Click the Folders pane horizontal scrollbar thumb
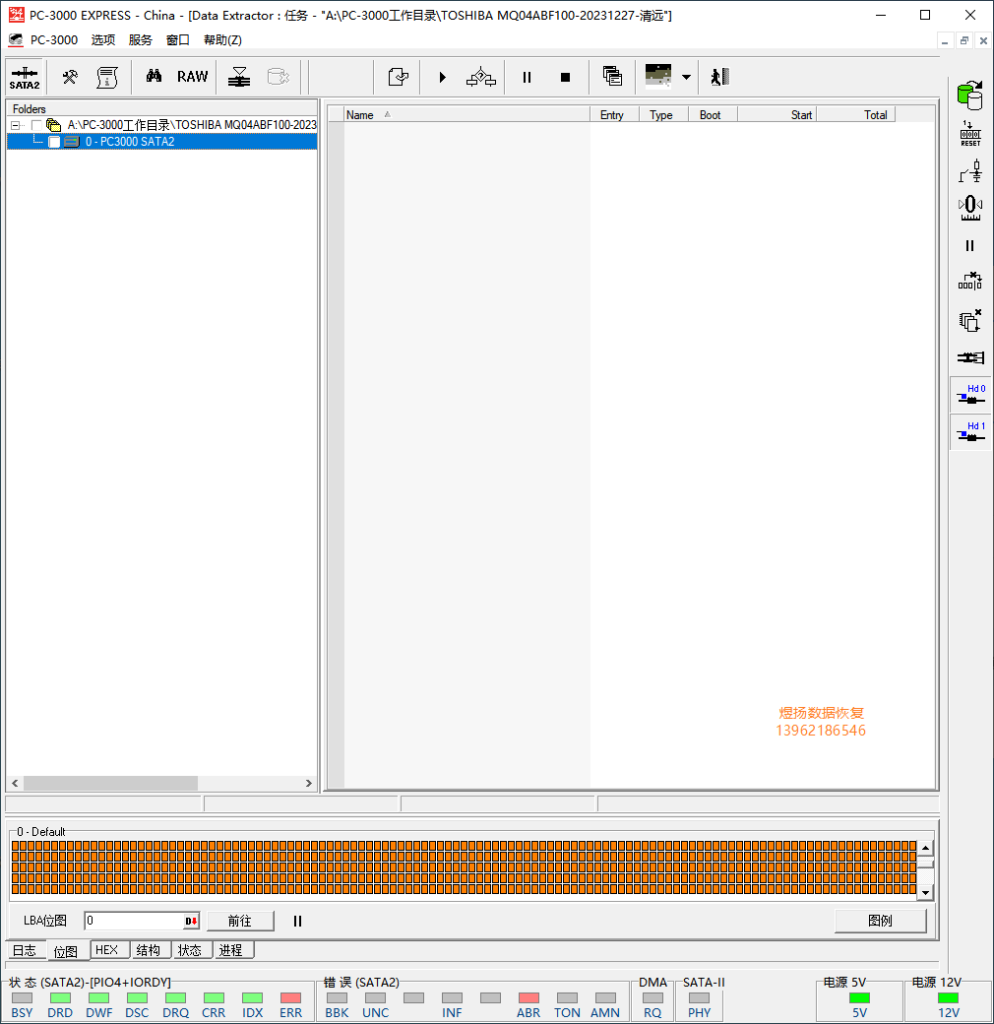Viewport: 994px width, 1024px height. tap(110, 783)
